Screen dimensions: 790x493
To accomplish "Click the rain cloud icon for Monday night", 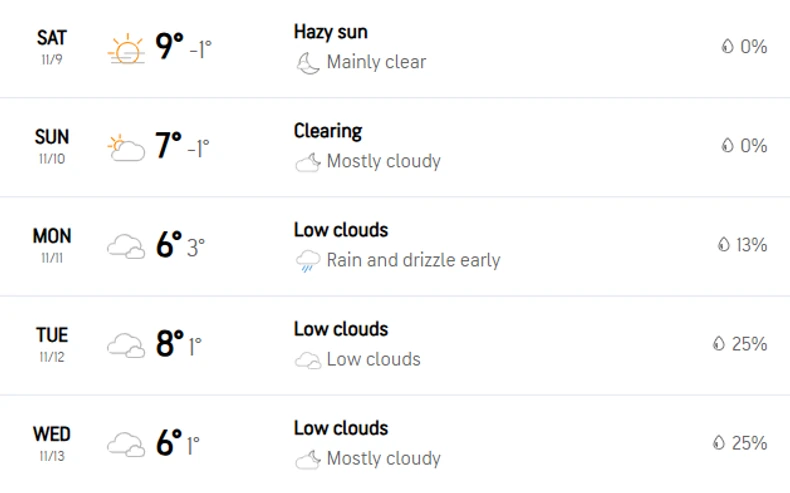I will (307, 262).
